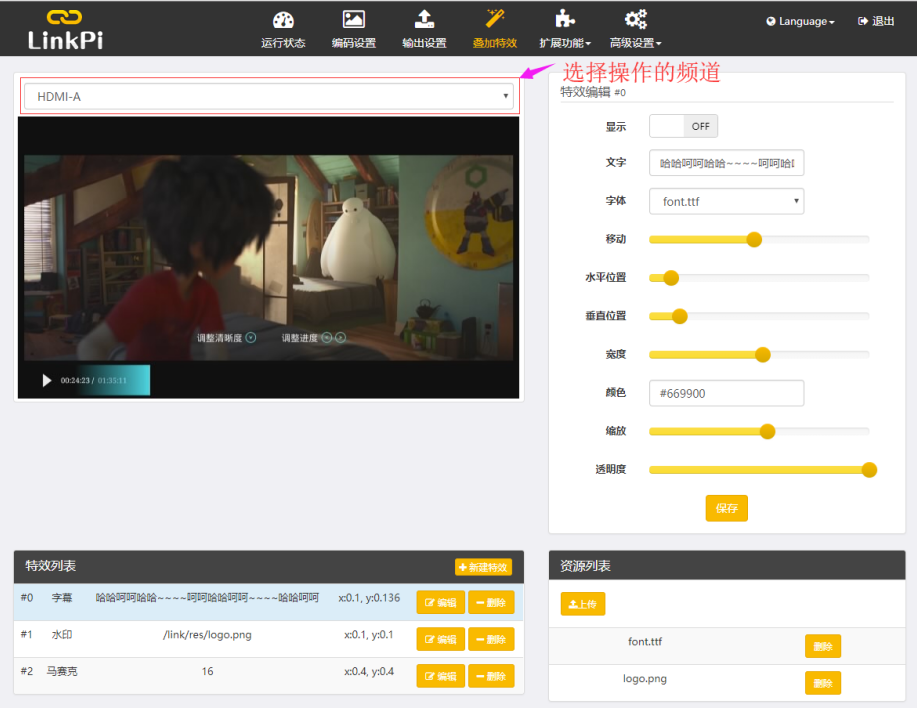Click the globe icon beside Language
Viewport: 917px width, 712px height.
coord(771,22)
